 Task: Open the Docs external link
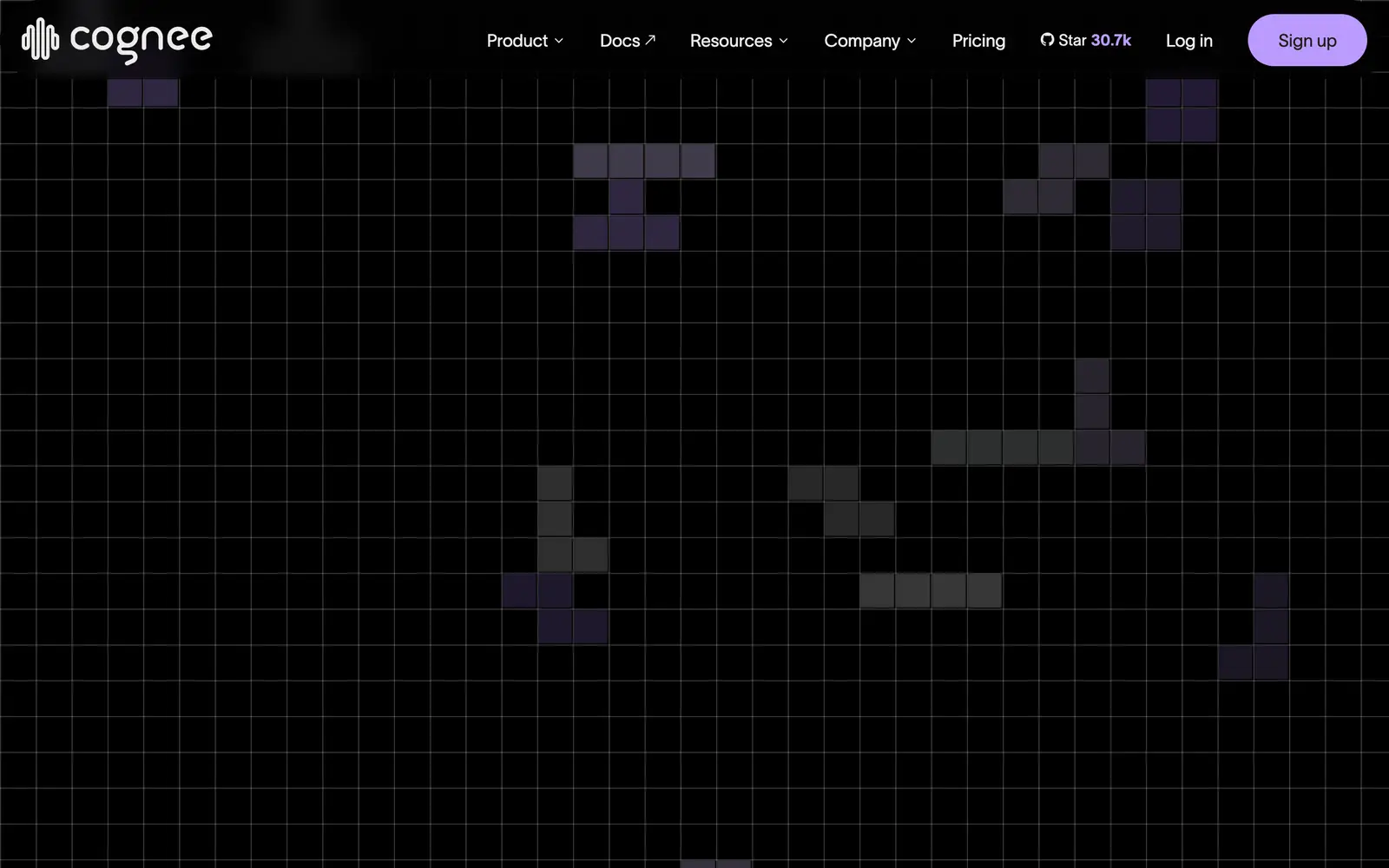pyautogui.click(x=628, y=41)
